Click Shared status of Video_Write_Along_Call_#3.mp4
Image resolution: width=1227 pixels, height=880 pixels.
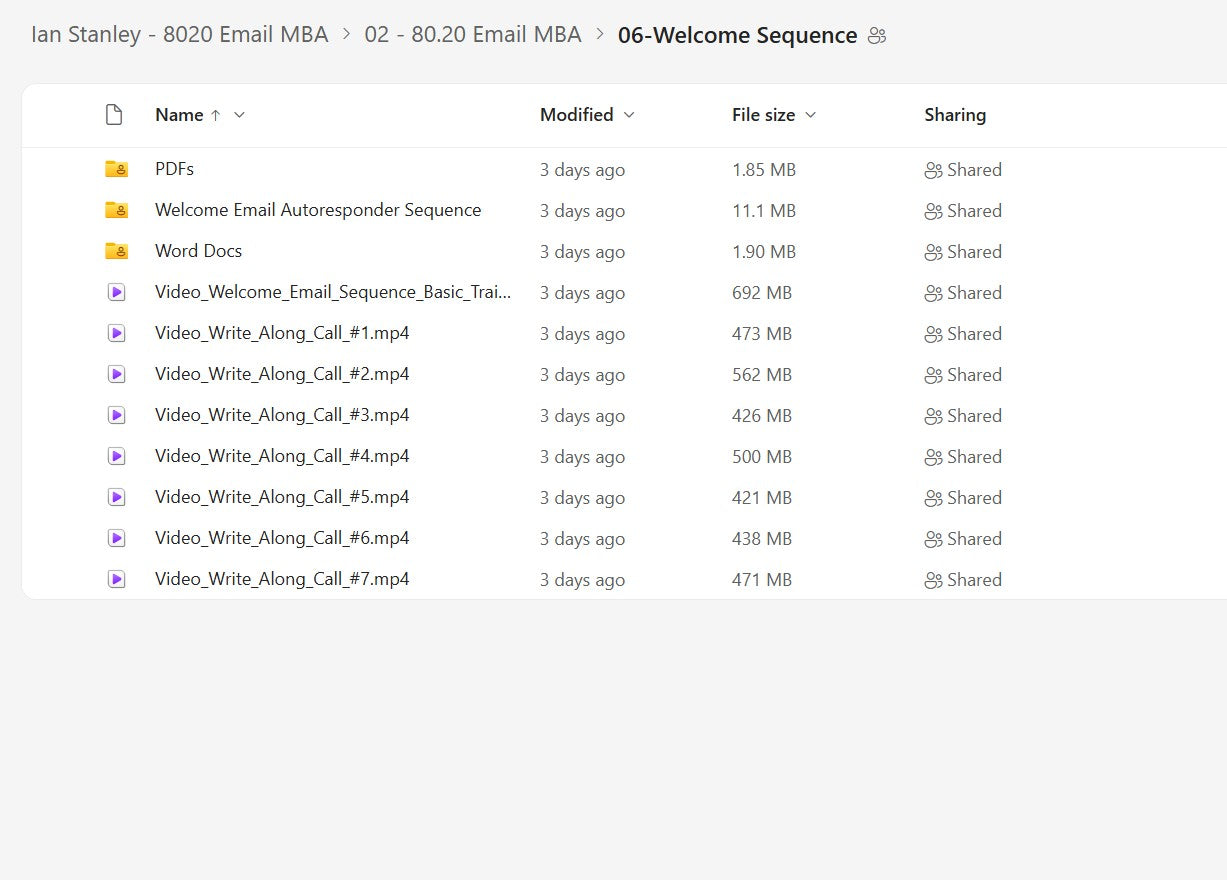(x=963, y=416)
